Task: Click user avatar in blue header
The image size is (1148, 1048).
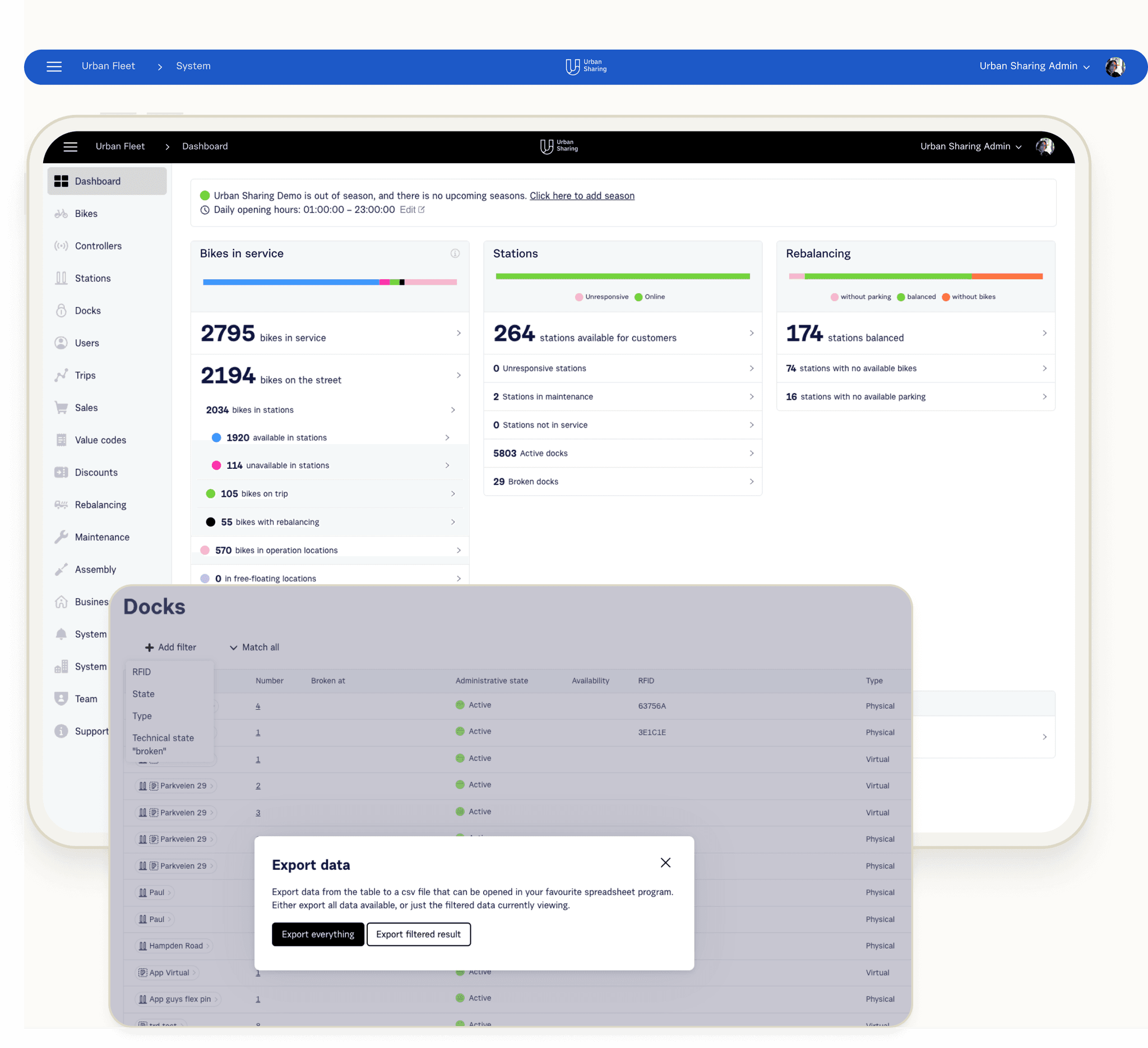Action: [x=1114, y=67]
